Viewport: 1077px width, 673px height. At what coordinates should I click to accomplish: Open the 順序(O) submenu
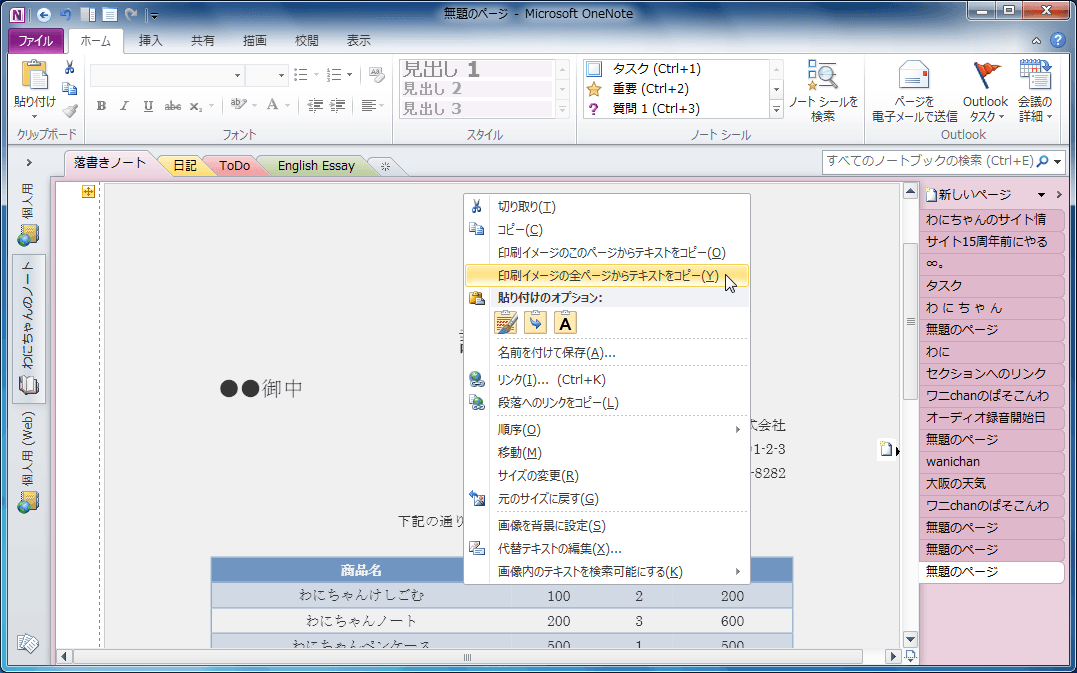coord(607,430)
